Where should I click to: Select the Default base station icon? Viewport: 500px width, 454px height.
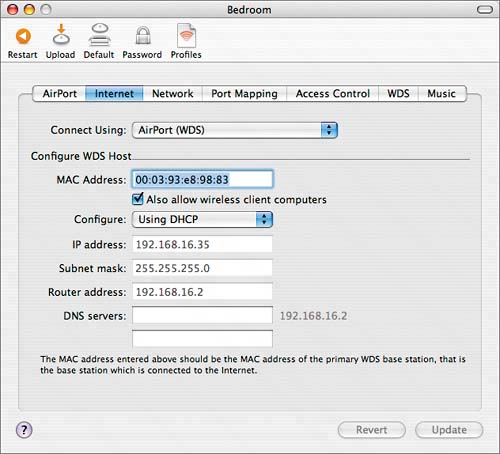[x=100, y=35]
